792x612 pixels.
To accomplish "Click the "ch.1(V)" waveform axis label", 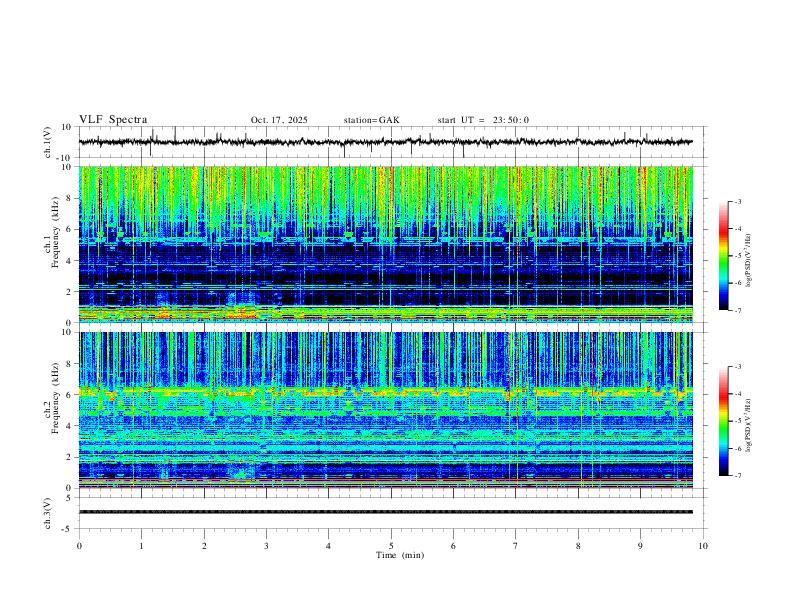I will tap(48, 142).
